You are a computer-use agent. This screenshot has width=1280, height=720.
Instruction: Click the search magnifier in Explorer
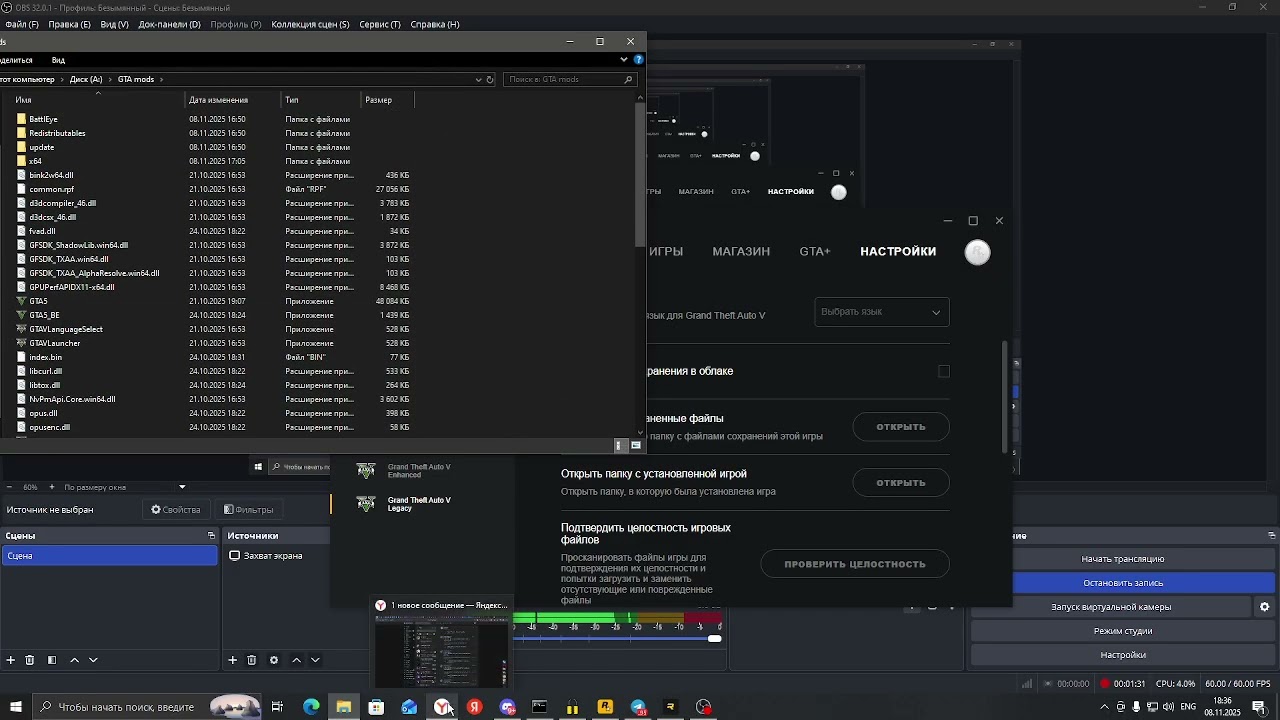[628, 79]
